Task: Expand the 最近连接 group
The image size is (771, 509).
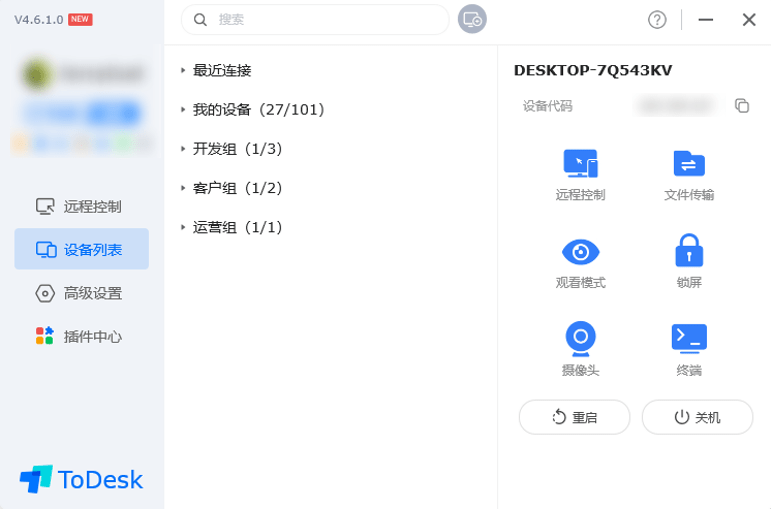Action: pyautogui.click(x=221, y=71)
